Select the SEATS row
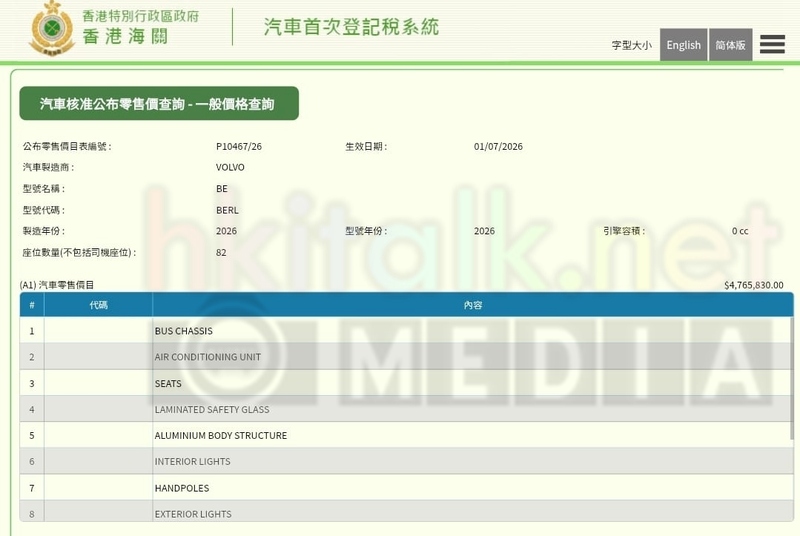 tap(405, 383)
